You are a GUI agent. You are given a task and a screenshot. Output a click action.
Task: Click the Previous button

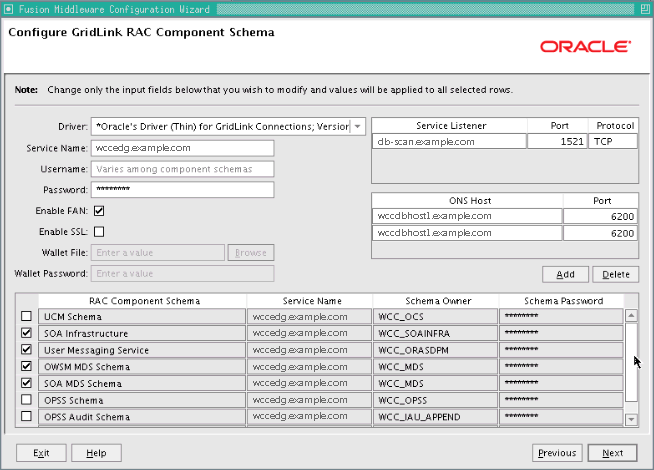click(557, 453)
